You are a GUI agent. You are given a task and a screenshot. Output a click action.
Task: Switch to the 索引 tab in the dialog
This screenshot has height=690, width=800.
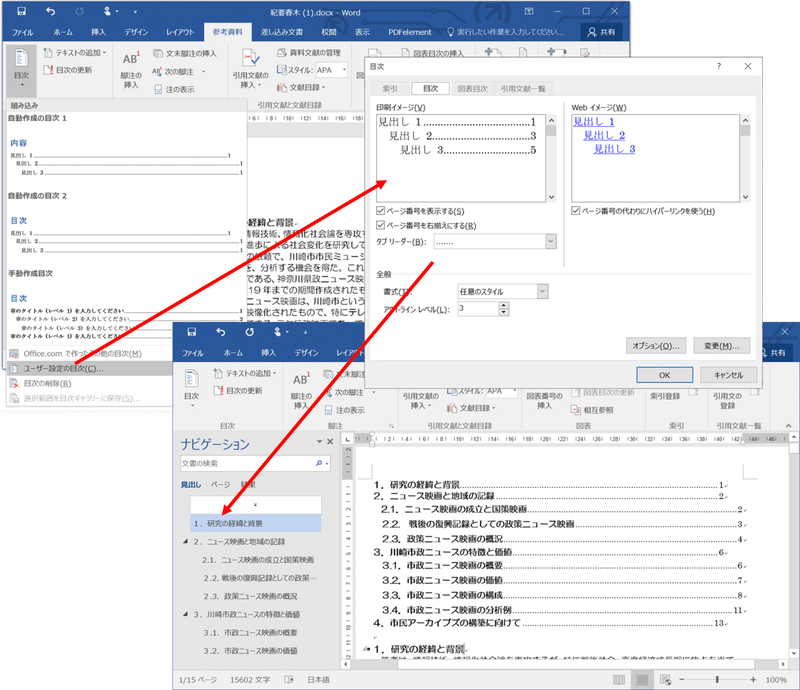[390, 89]
